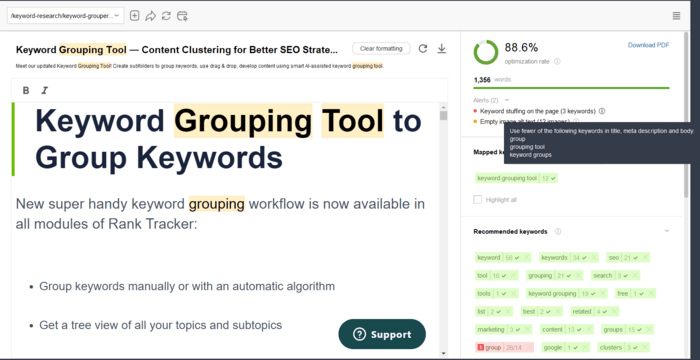Screen dimensions: 700x360
Task: Remove the 'marketing' tag with its X
Action: (x=528, y=330)
